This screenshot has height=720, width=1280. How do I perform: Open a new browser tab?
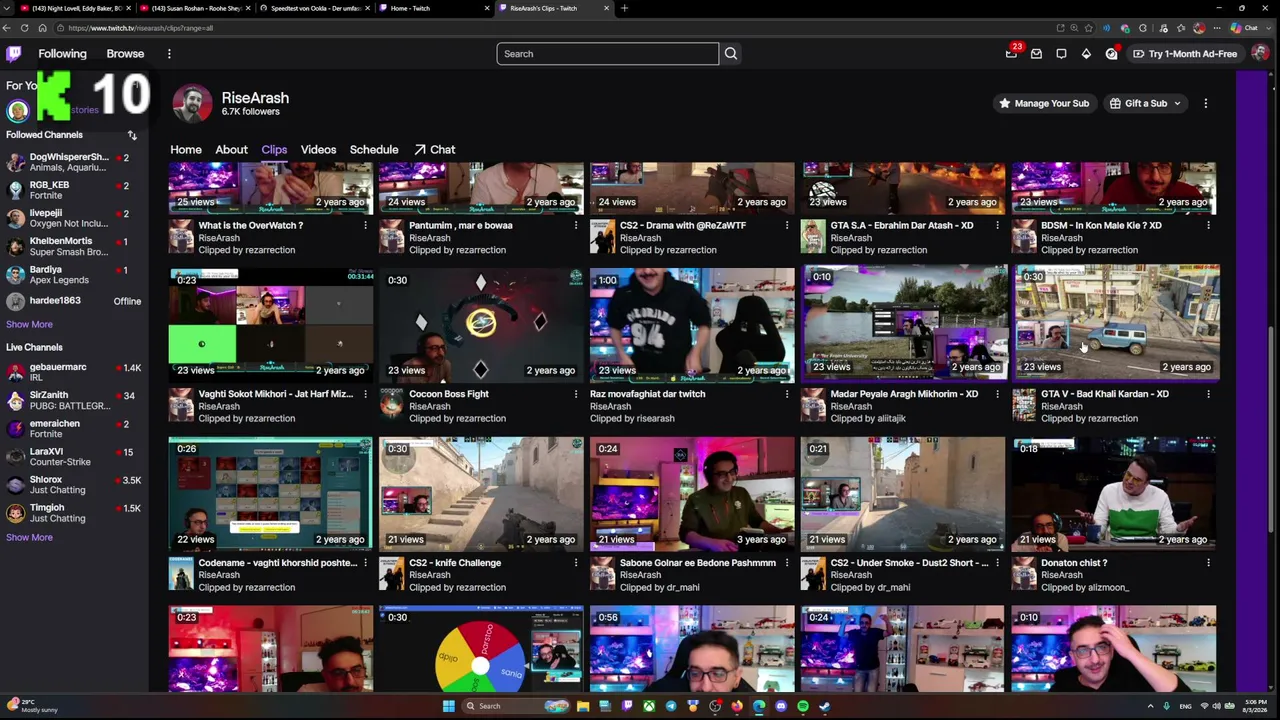pyautogui.click(x=624, y=8)
